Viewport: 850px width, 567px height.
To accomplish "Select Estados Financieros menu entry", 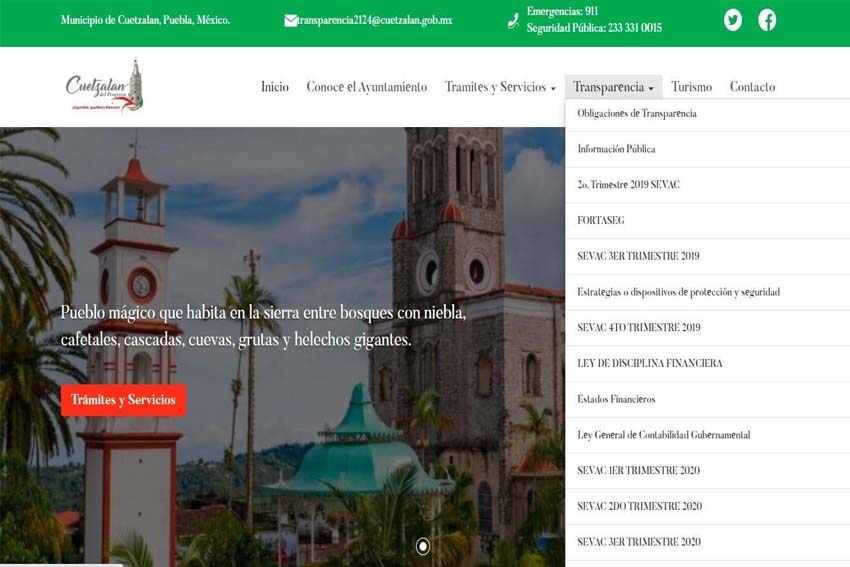I will 616,399.
